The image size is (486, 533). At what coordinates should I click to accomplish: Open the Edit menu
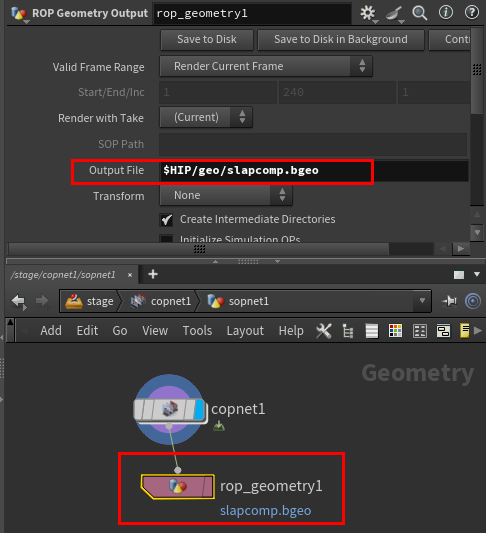[87, 330]
